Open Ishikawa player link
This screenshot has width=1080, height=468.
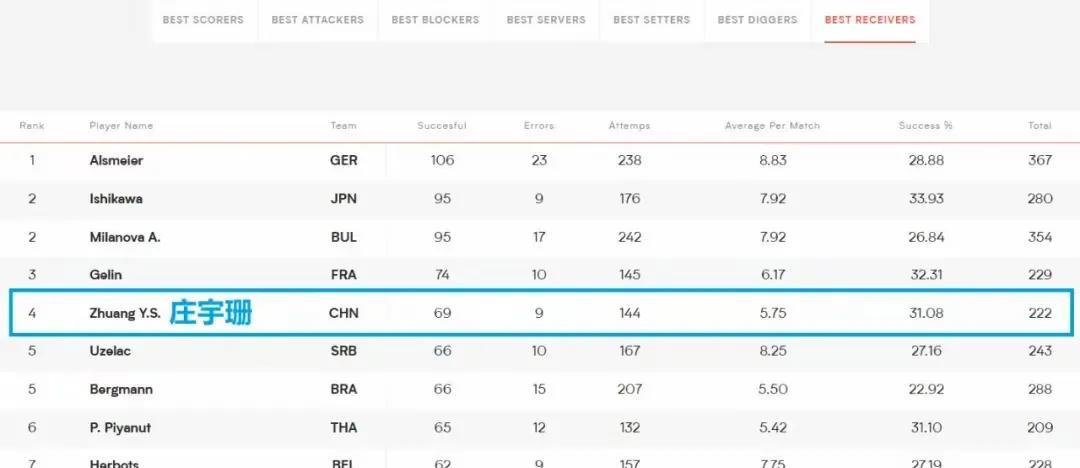[x=116, y=199]
